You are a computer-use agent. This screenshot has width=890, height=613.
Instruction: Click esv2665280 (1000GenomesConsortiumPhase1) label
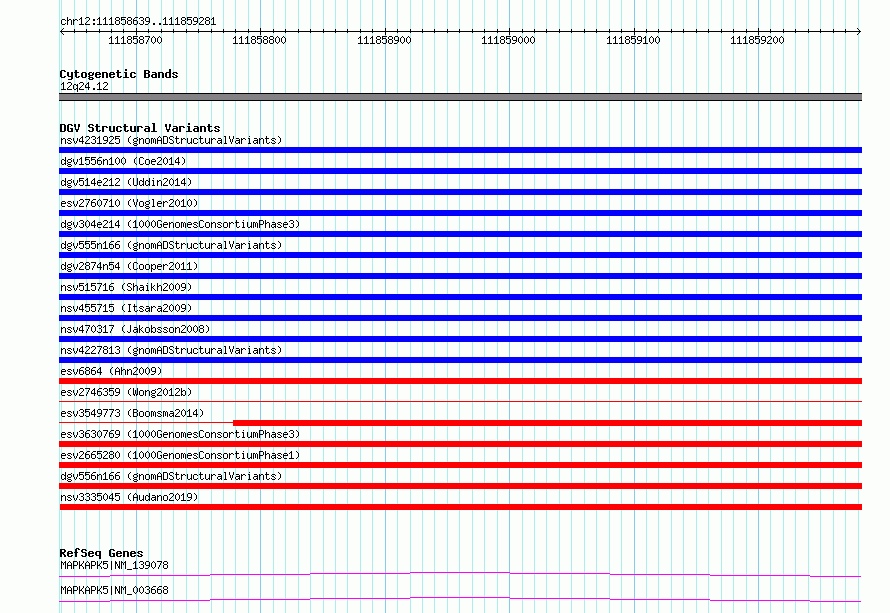pyautogui.click(x=180, y=455)
